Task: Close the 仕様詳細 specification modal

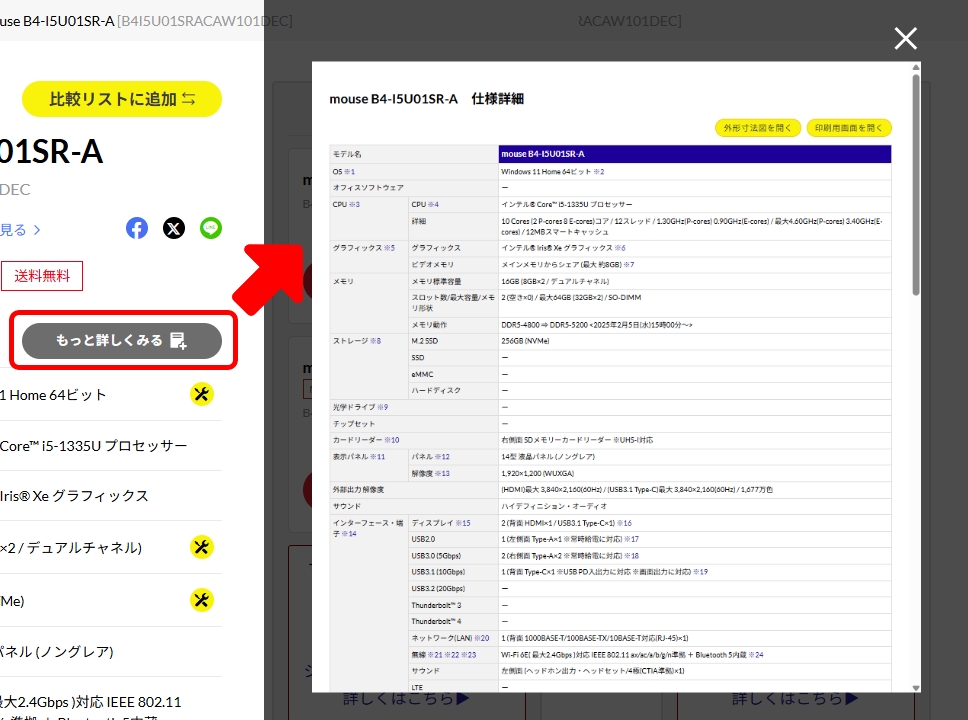Action: [905, 38]
